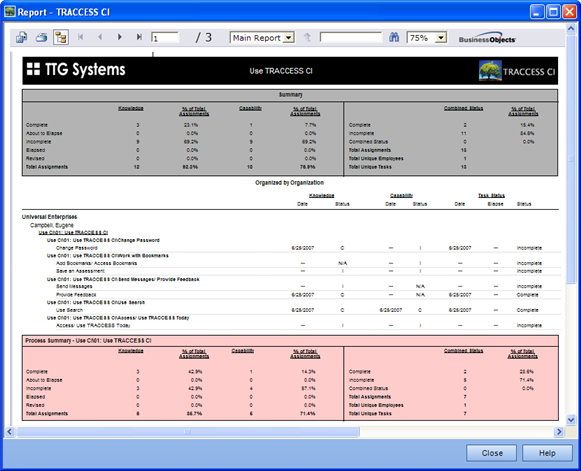Click the Summary section title
The image size is (581, 471).
point(290,94)
